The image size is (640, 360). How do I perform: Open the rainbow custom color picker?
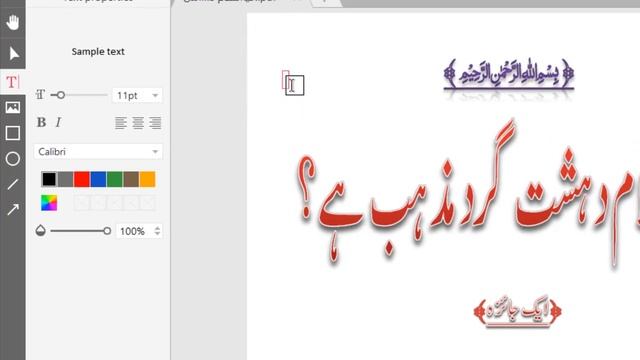point(49,203)
